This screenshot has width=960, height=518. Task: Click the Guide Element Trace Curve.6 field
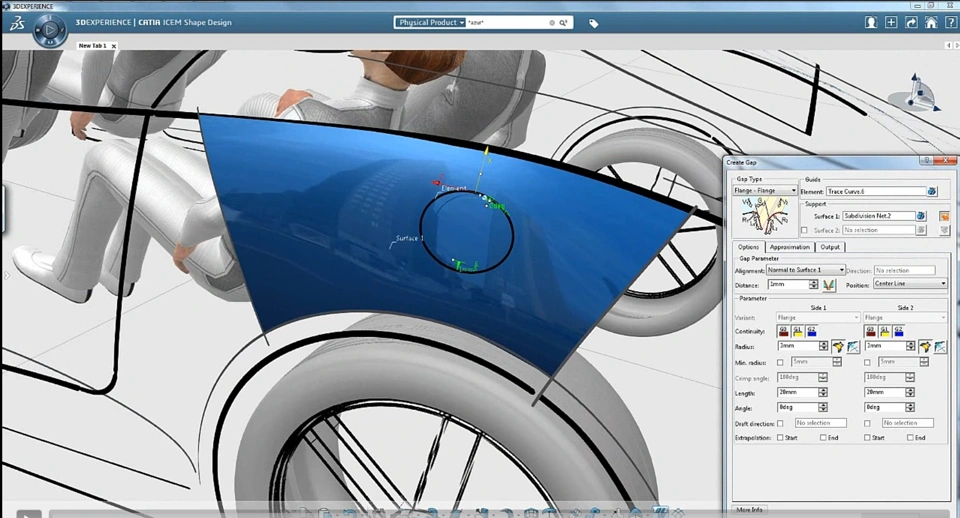pyautogui.click(x=876, y=192)
